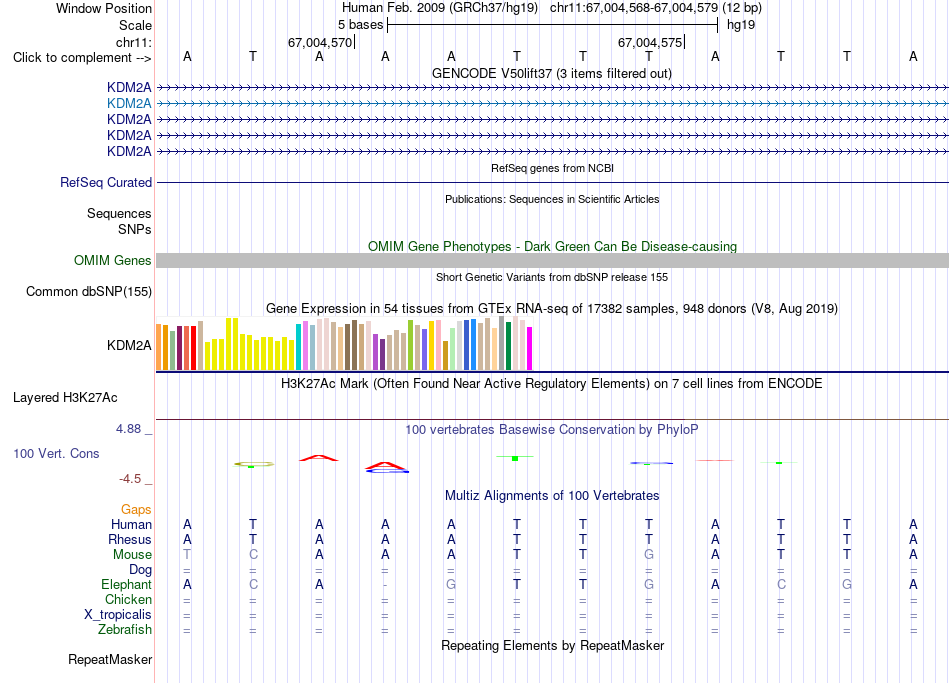Click the Human Feb. 2009 (GRCh37/hg19) assembly text
Screen dimensions: 950x683
pyautogui.click(x=439, y=8)
